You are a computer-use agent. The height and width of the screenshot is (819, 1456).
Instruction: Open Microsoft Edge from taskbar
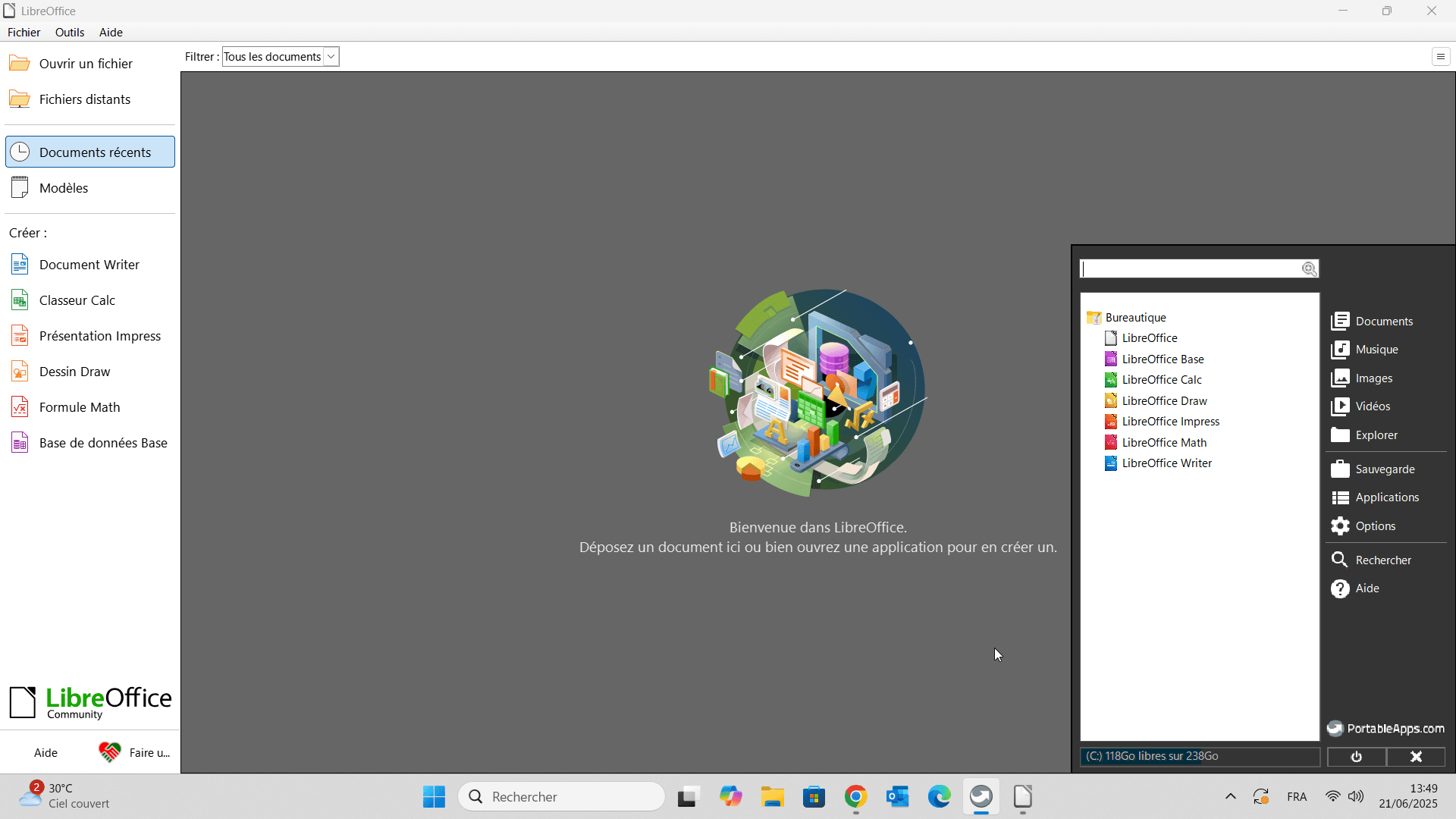click(939, 796)
